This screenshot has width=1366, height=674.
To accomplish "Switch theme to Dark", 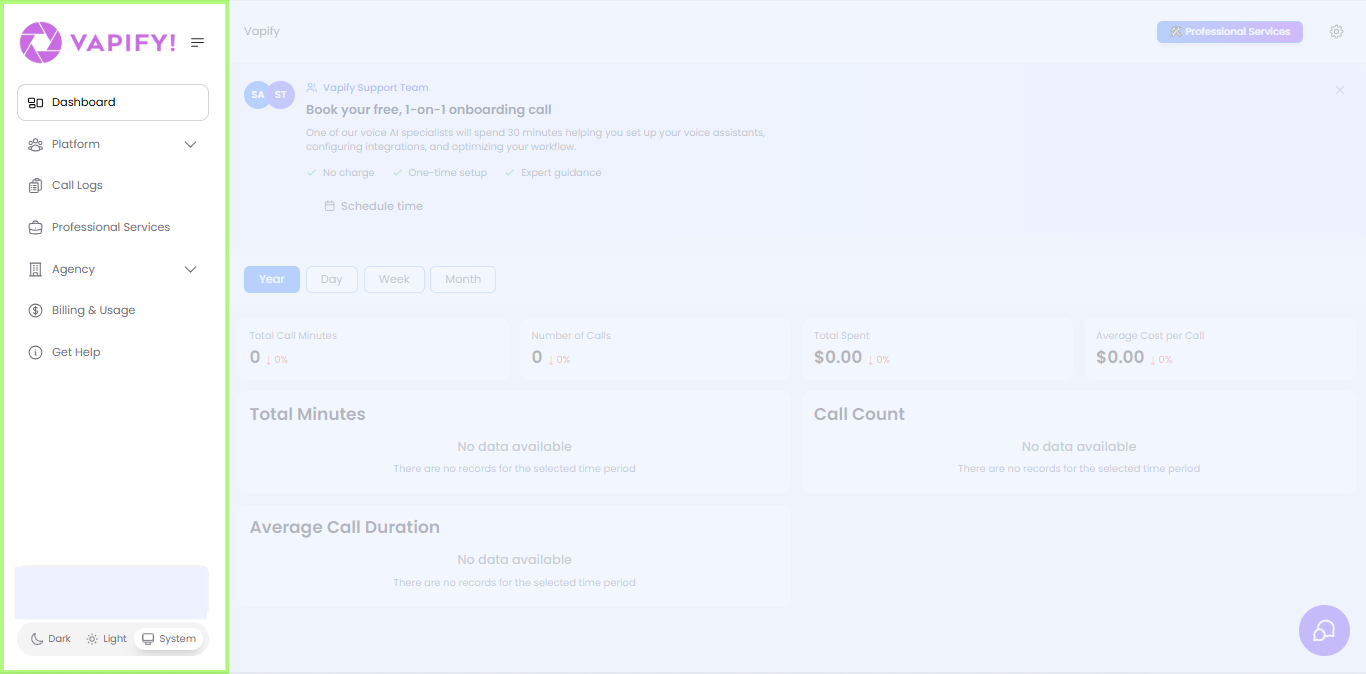I will point(50,639).
